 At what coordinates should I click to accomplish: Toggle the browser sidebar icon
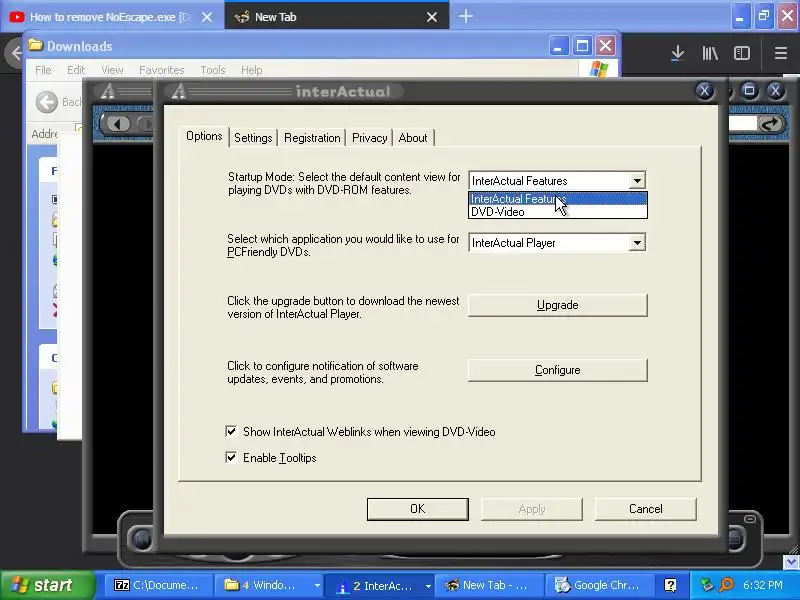coord(742,53)
